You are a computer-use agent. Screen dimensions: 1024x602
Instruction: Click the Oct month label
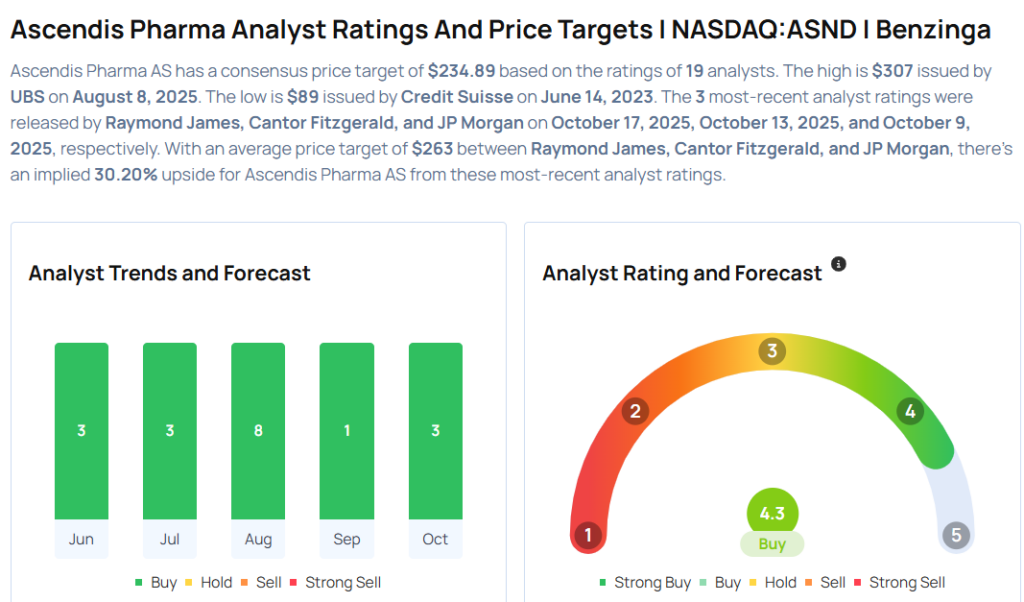[x=435, y=539]
